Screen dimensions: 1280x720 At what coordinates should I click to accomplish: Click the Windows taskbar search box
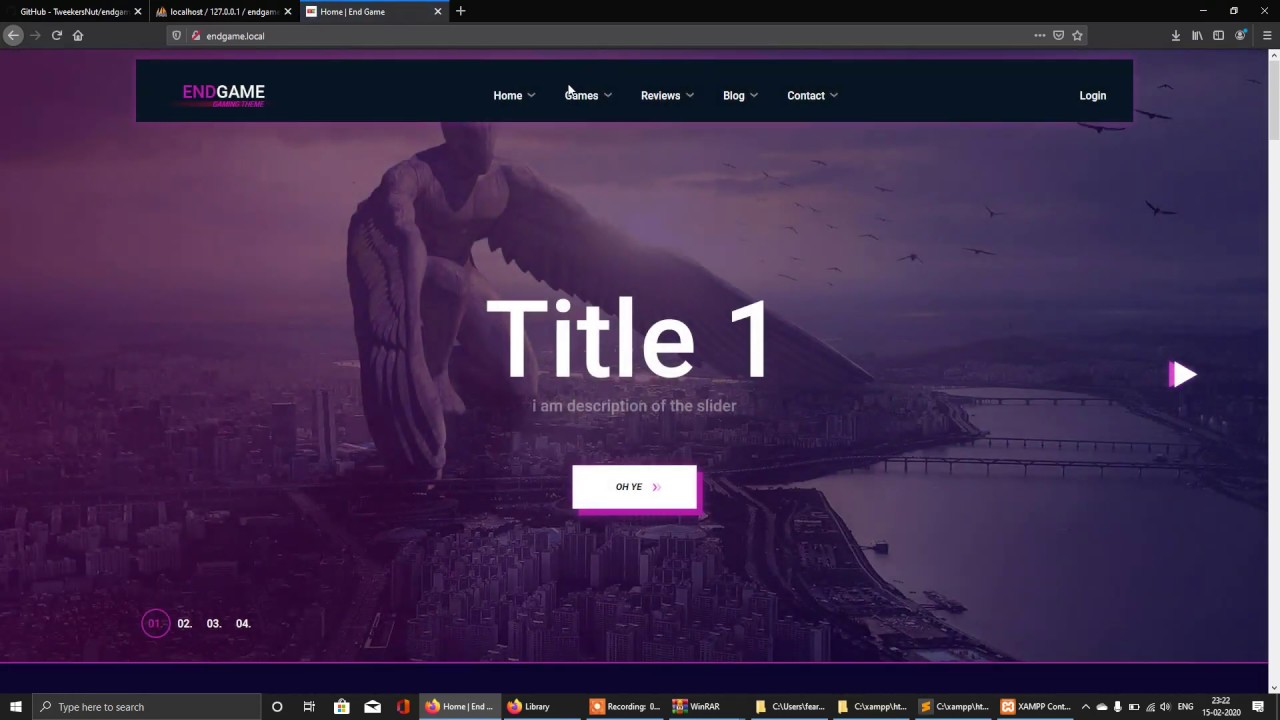click(148, 707)
